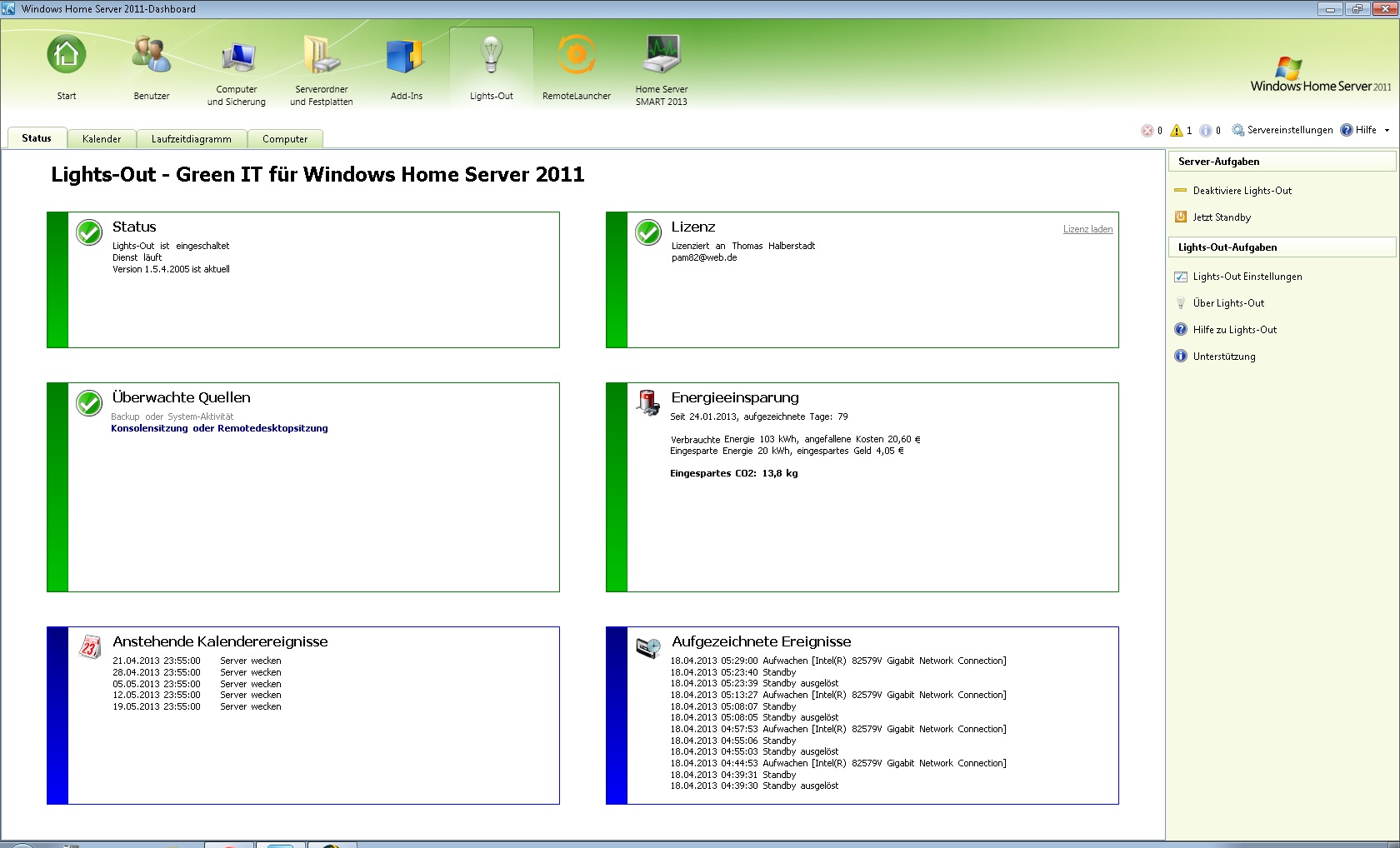Open the RemoteLauncher add-in
This screenshot has width=1400, height=848.
click(x=577, y=68)
